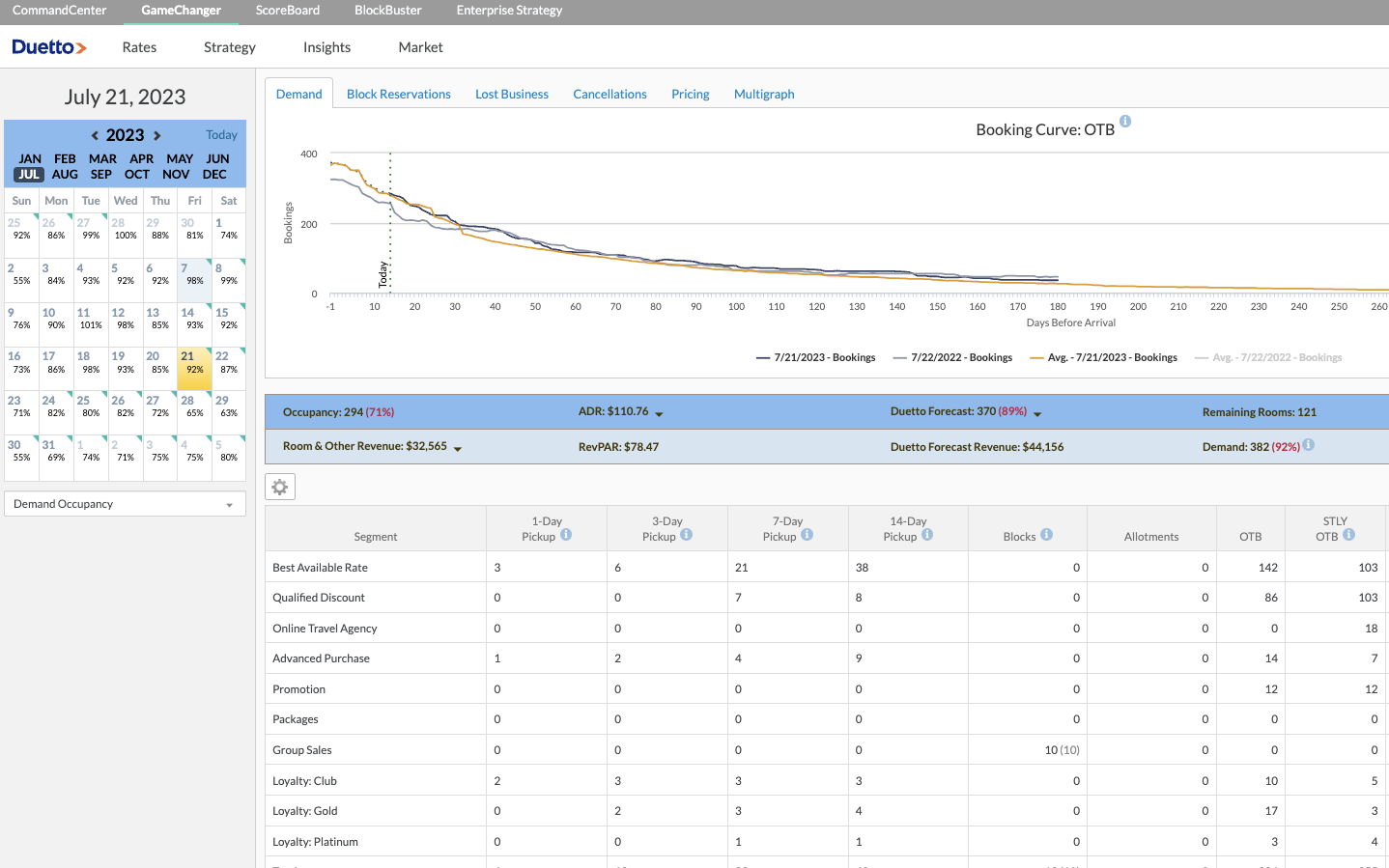
Task: Click info icon beside 1-Day Pickup header
Action: pyautogui.click(x=566, y=535)
